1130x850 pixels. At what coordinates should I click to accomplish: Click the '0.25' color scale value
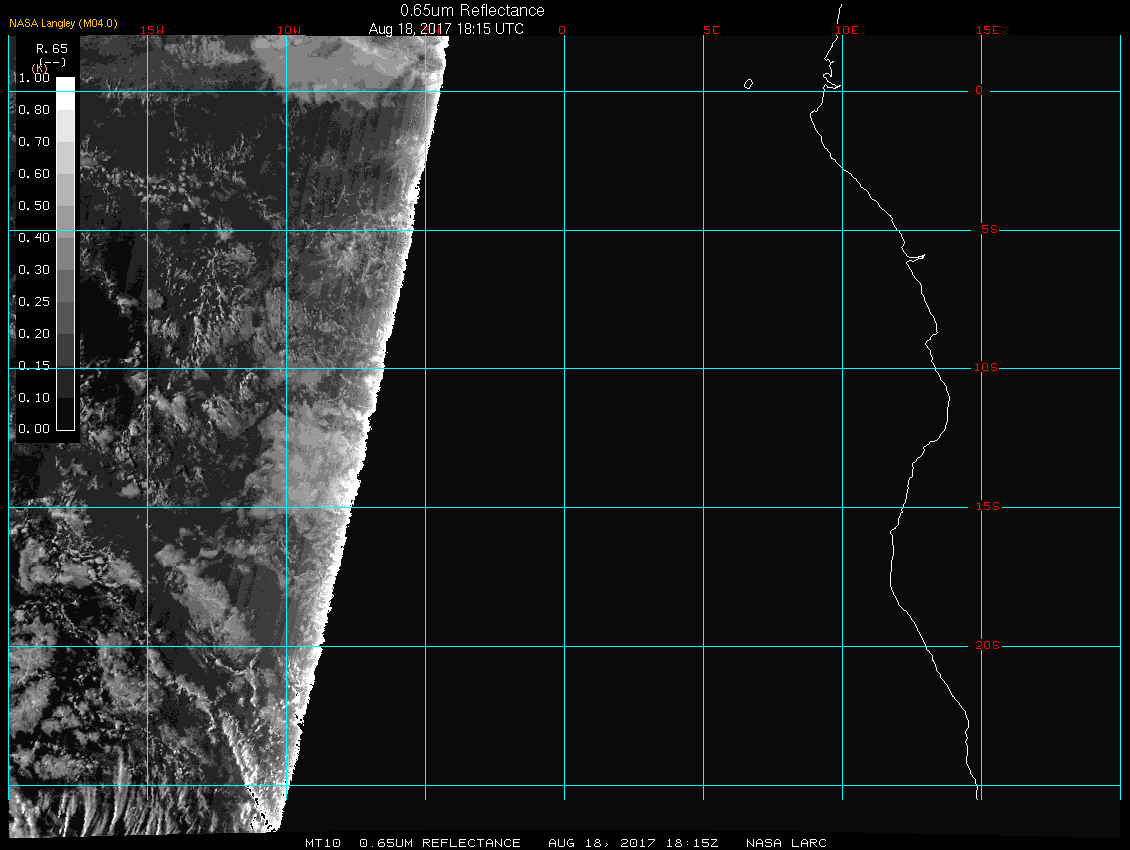tap(34, 301)
